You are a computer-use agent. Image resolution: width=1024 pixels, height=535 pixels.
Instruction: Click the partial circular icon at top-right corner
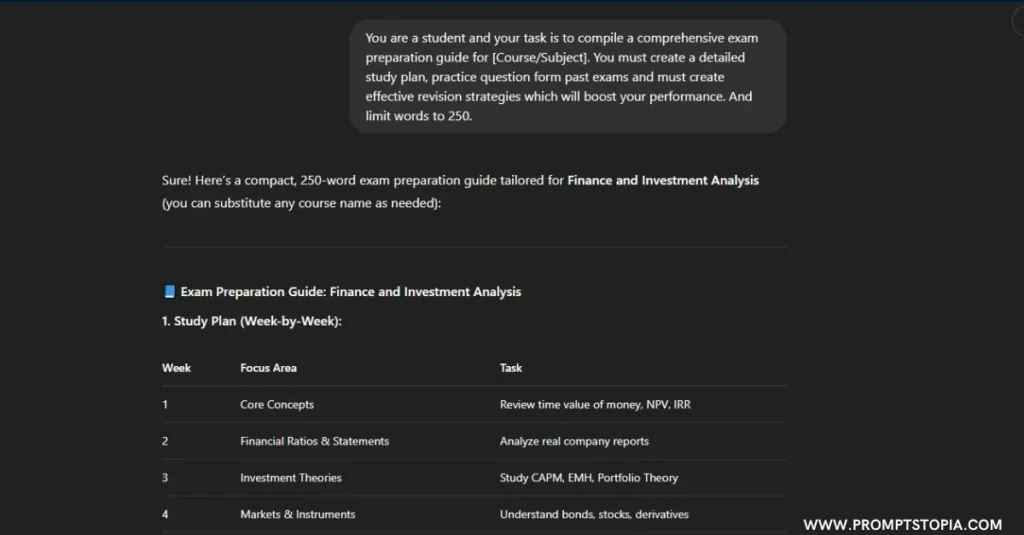1018,22
